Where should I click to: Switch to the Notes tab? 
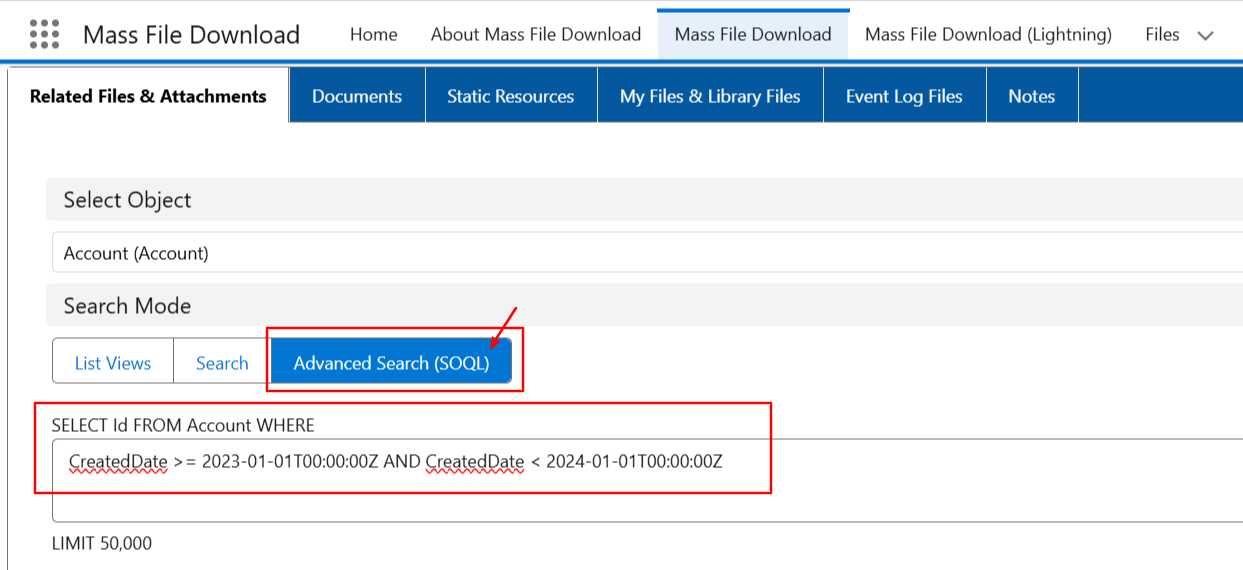tap(1032, 96)
